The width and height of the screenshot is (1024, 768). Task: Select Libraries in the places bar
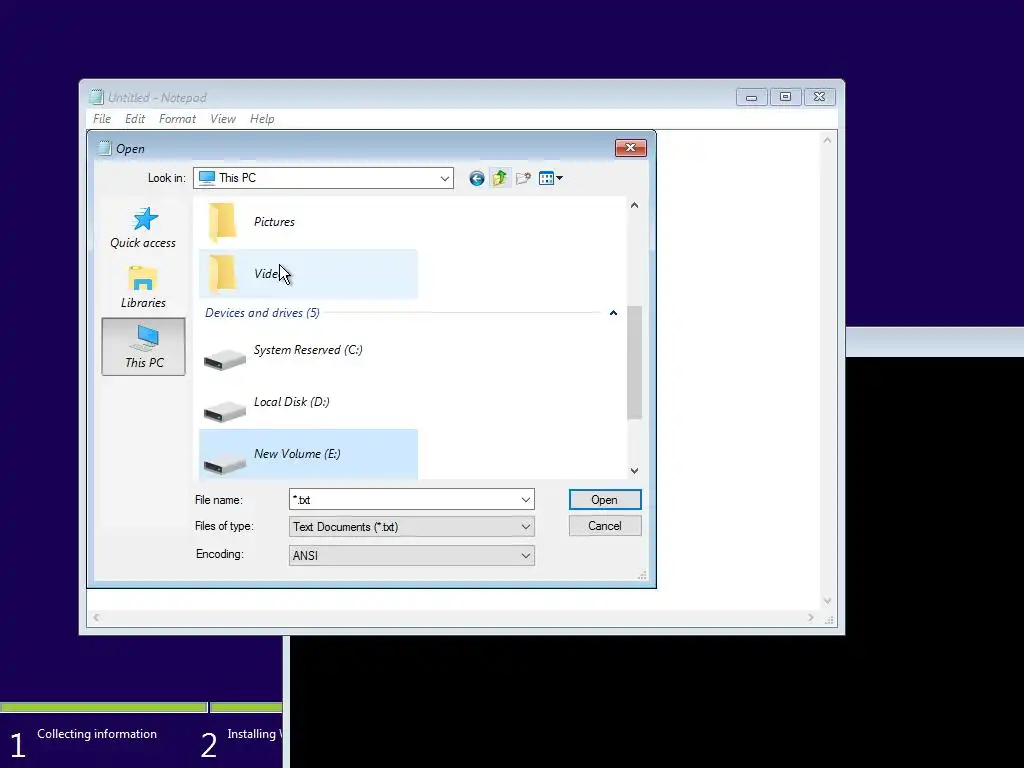coord(143,287)
